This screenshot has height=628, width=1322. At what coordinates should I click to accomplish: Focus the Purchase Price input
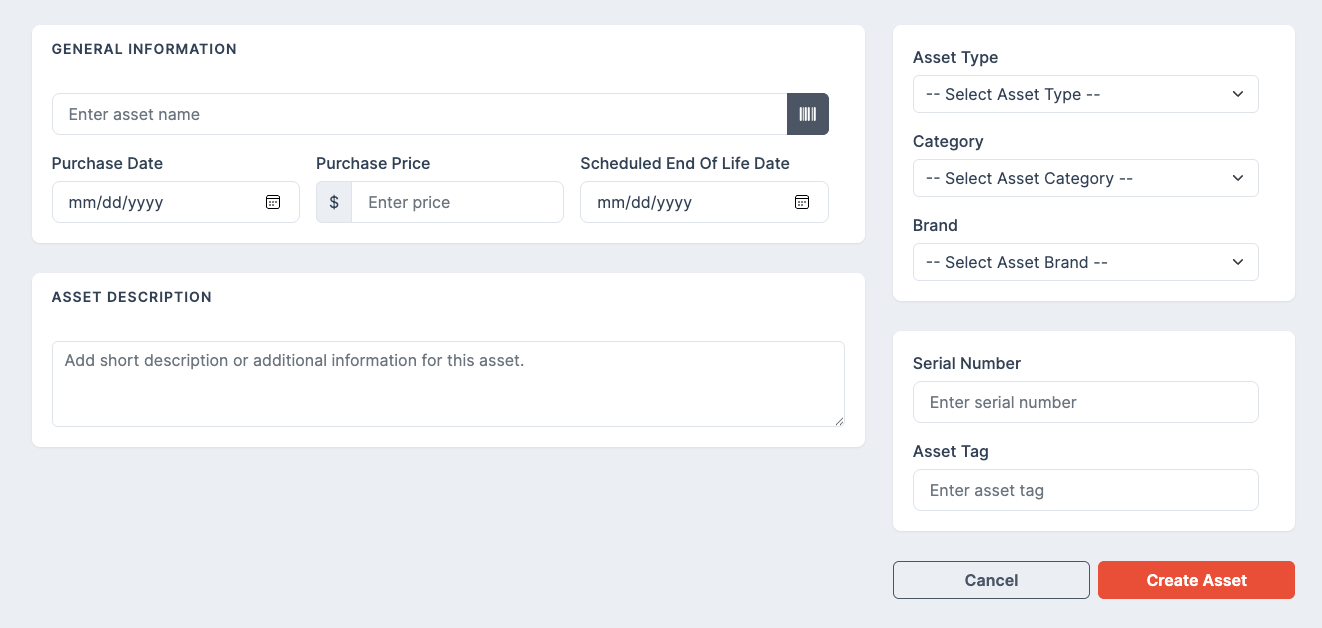tap(457, 202)
